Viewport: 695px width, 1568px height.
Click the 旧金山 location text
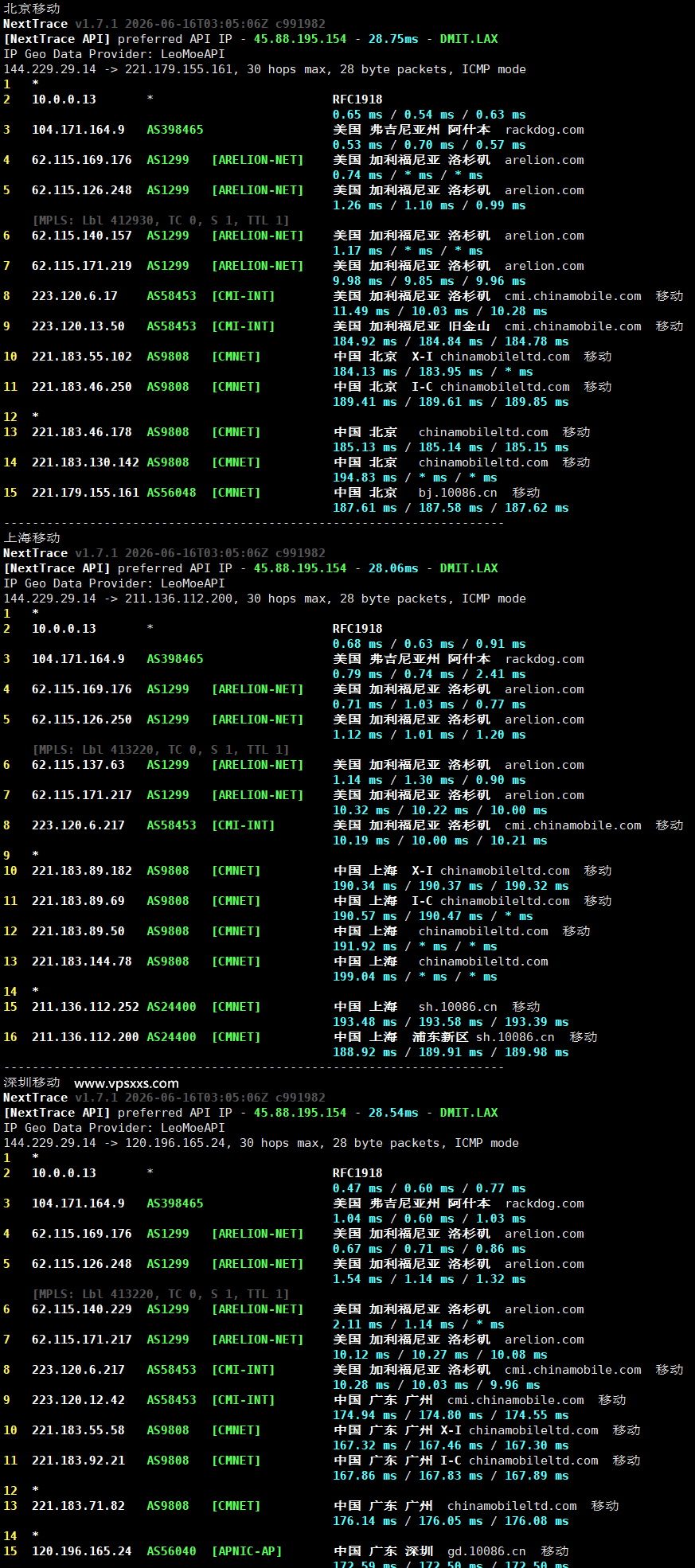(x=469, y=326)
